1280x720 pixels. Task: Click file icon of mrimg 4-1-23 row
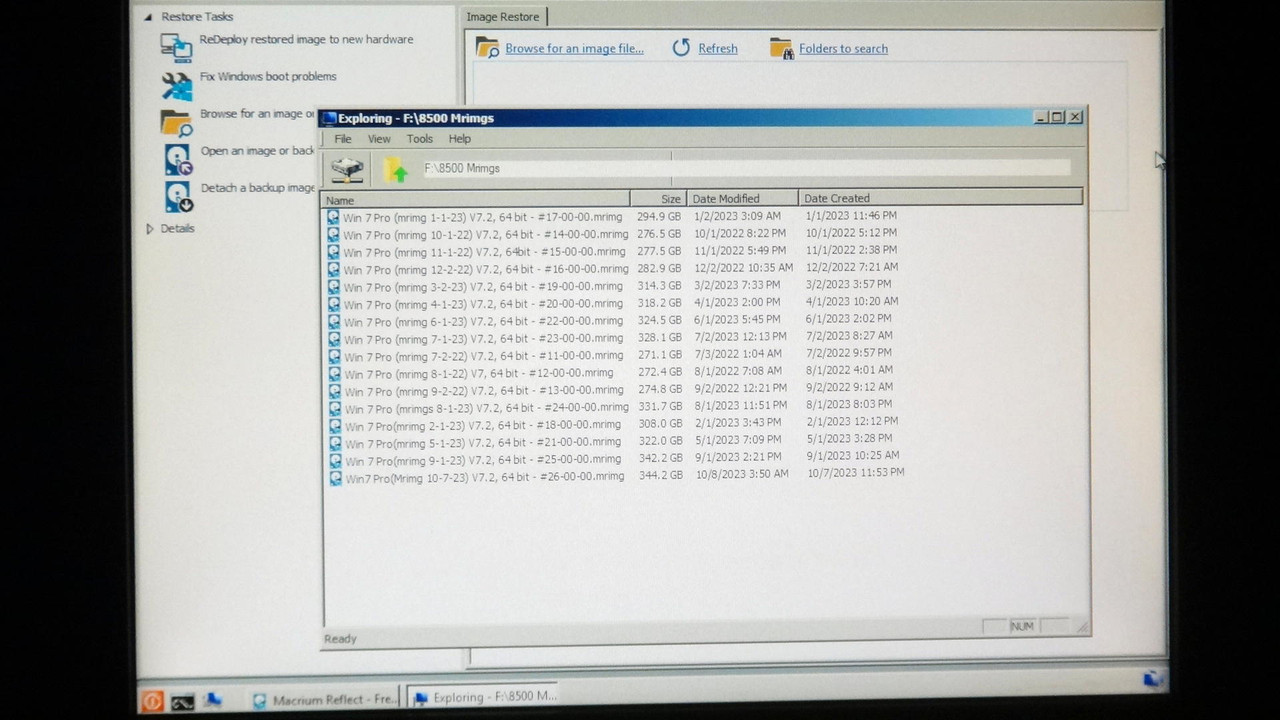point(334,304)
